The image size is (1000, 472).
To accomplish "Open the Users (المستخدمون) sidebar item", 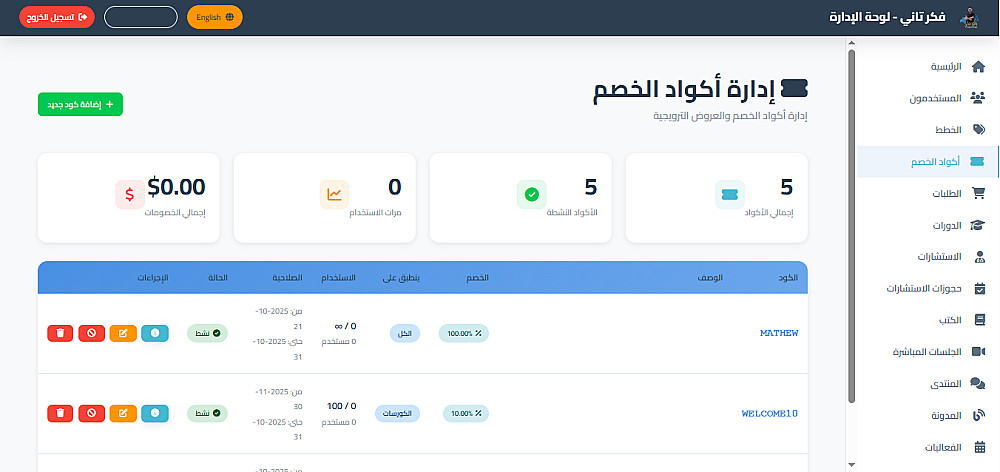I will pos(928,98).
